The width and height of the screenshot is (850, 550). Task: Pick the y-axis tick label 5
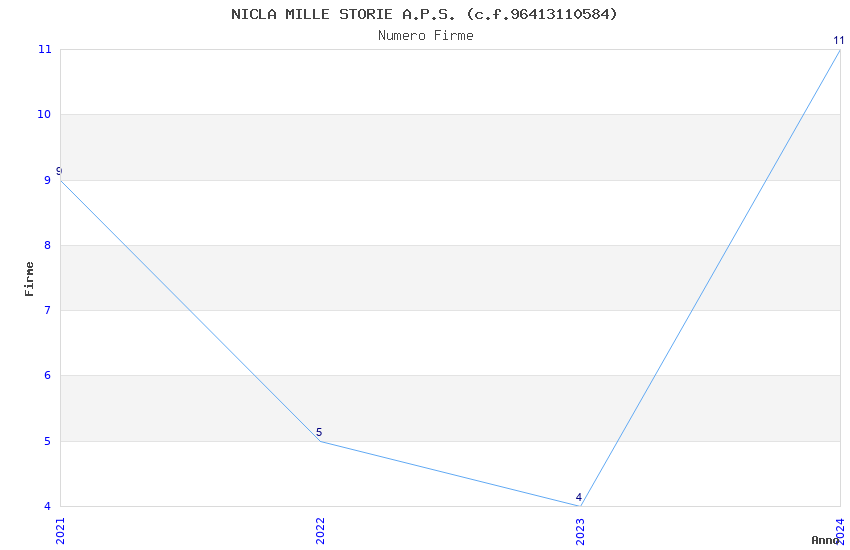[x=47, y=441]
